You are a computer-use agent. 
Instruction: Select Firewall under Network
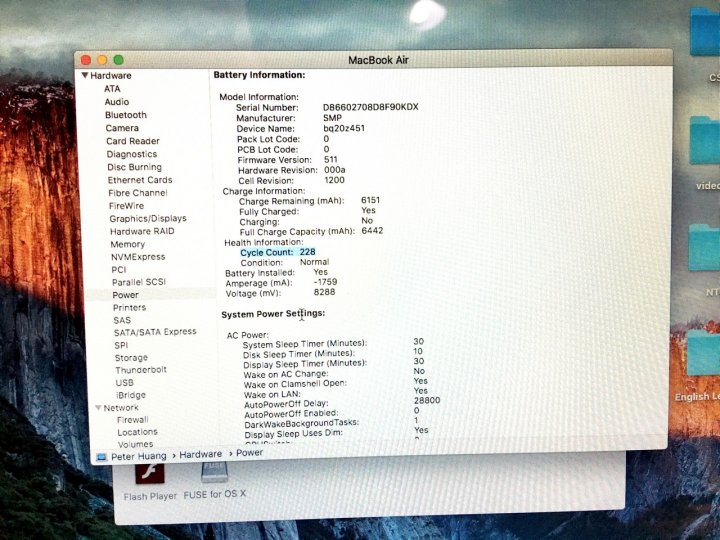(133, 420)
